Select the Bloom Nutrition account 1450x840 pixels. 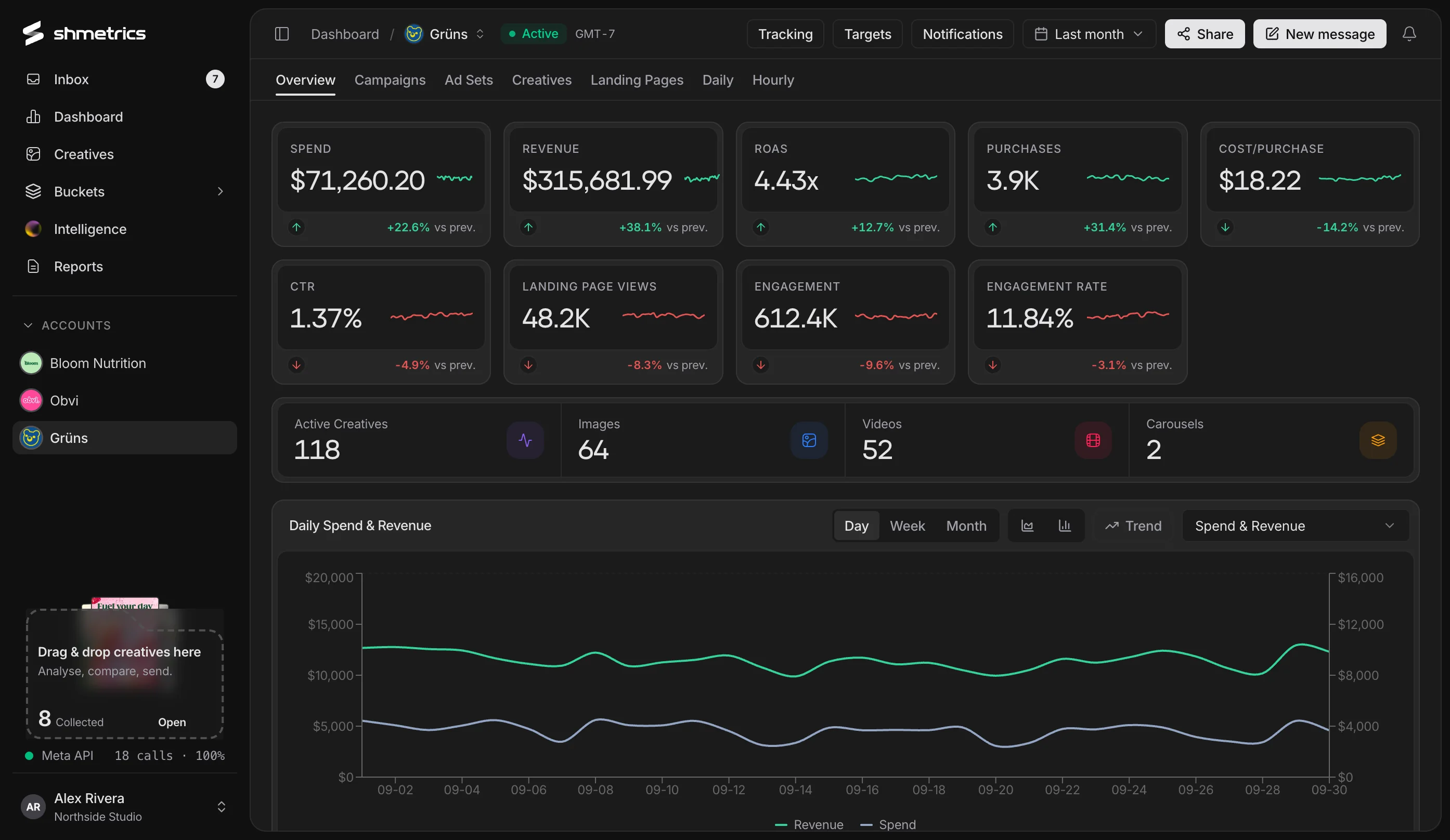pos(124,363)
